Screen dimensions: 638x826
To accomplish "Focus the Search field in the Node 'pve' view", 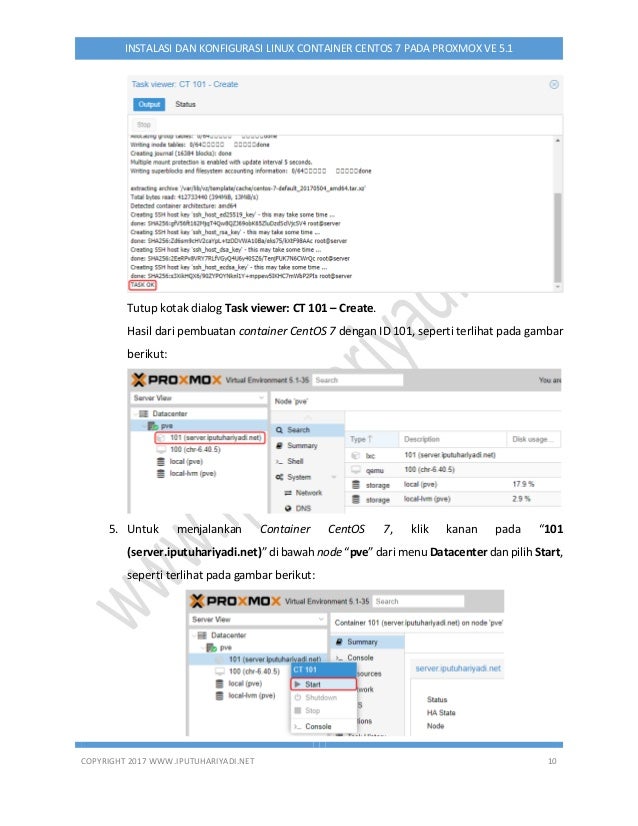I will [x=358, y=380].
